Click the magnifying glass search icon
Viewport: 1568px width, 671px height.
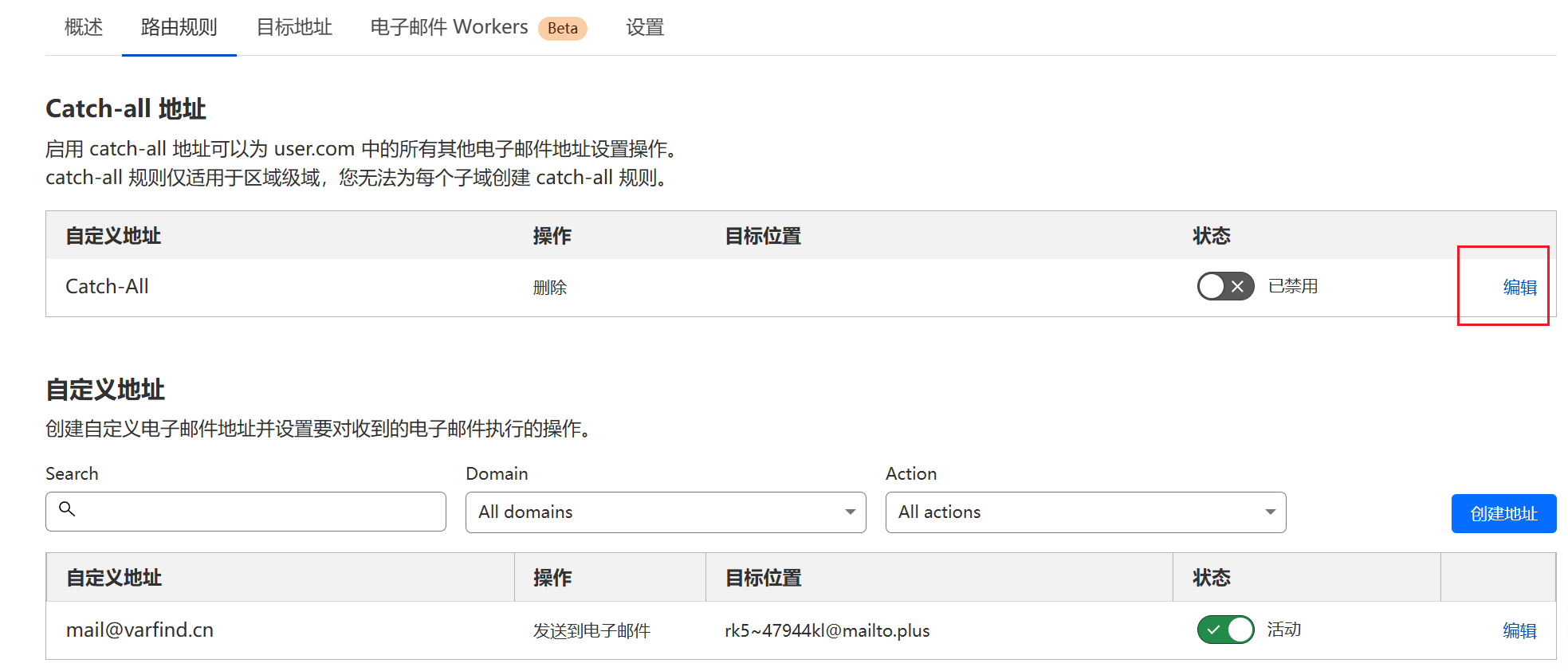67,509
